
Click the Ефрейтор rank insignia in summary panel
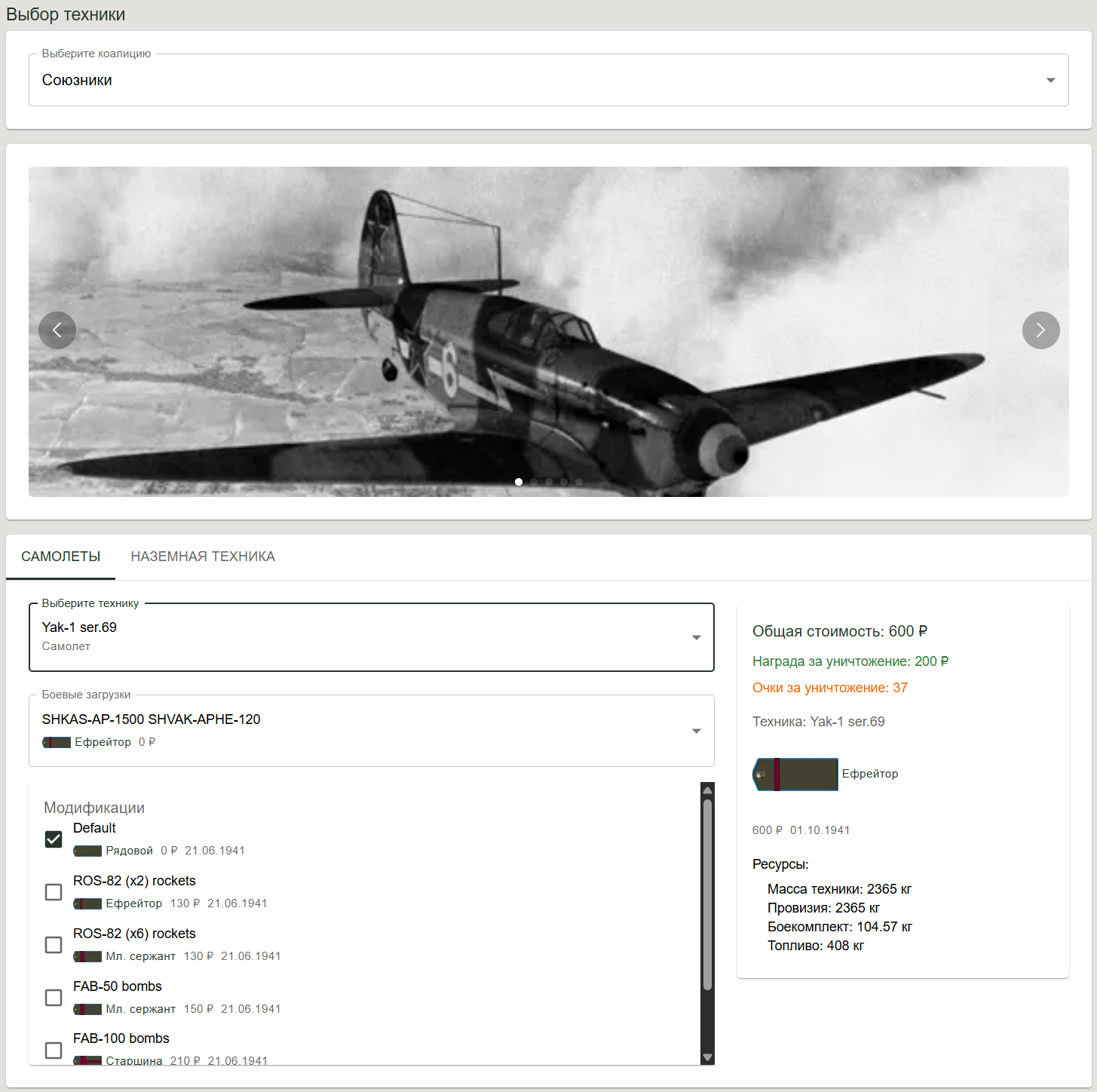[x=795, y=775]
